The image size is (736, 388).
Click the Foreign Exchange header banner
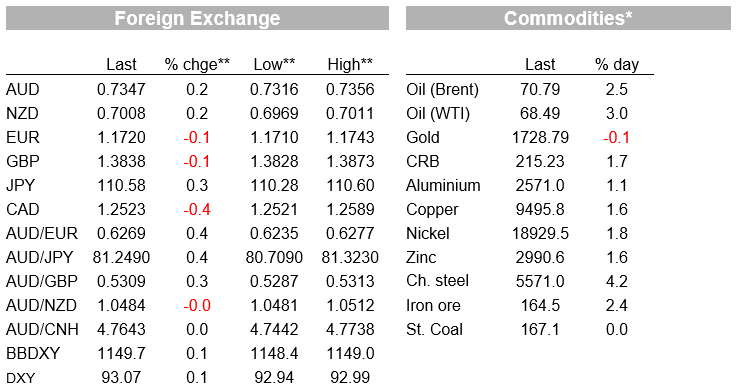(x=197, y=18)
